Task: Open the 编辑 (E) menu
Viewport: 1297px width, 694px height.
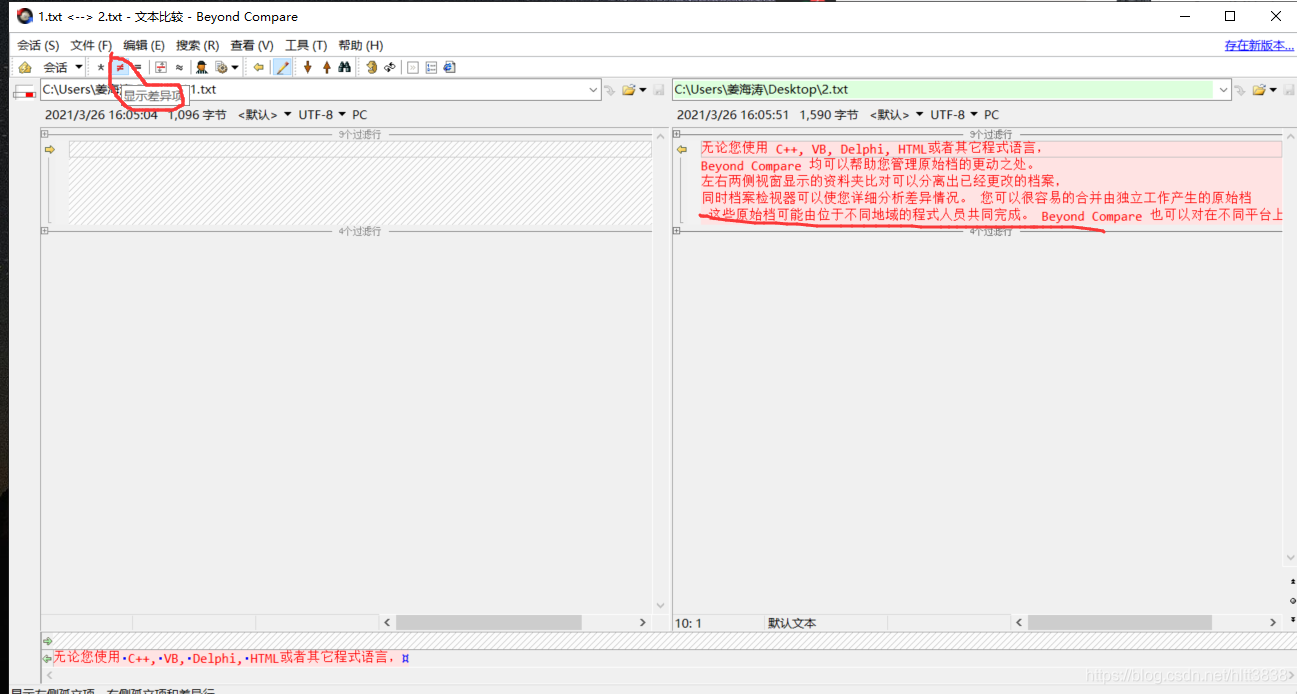Action: pos(144,45)
